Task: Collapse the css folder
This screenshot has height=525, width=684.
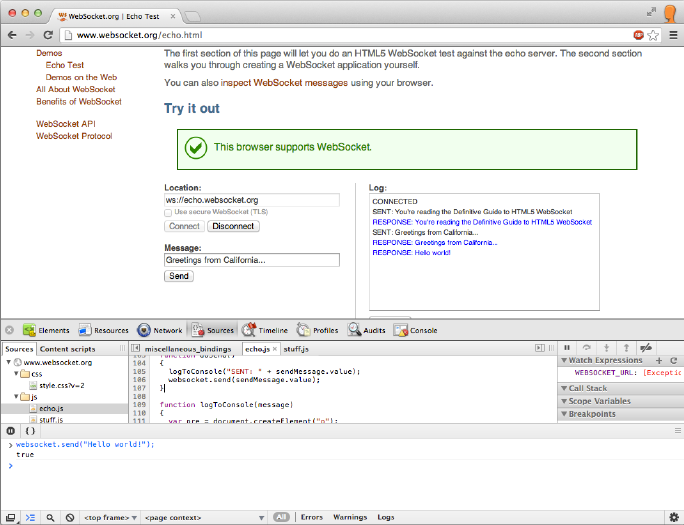Action: pos(16,373)
